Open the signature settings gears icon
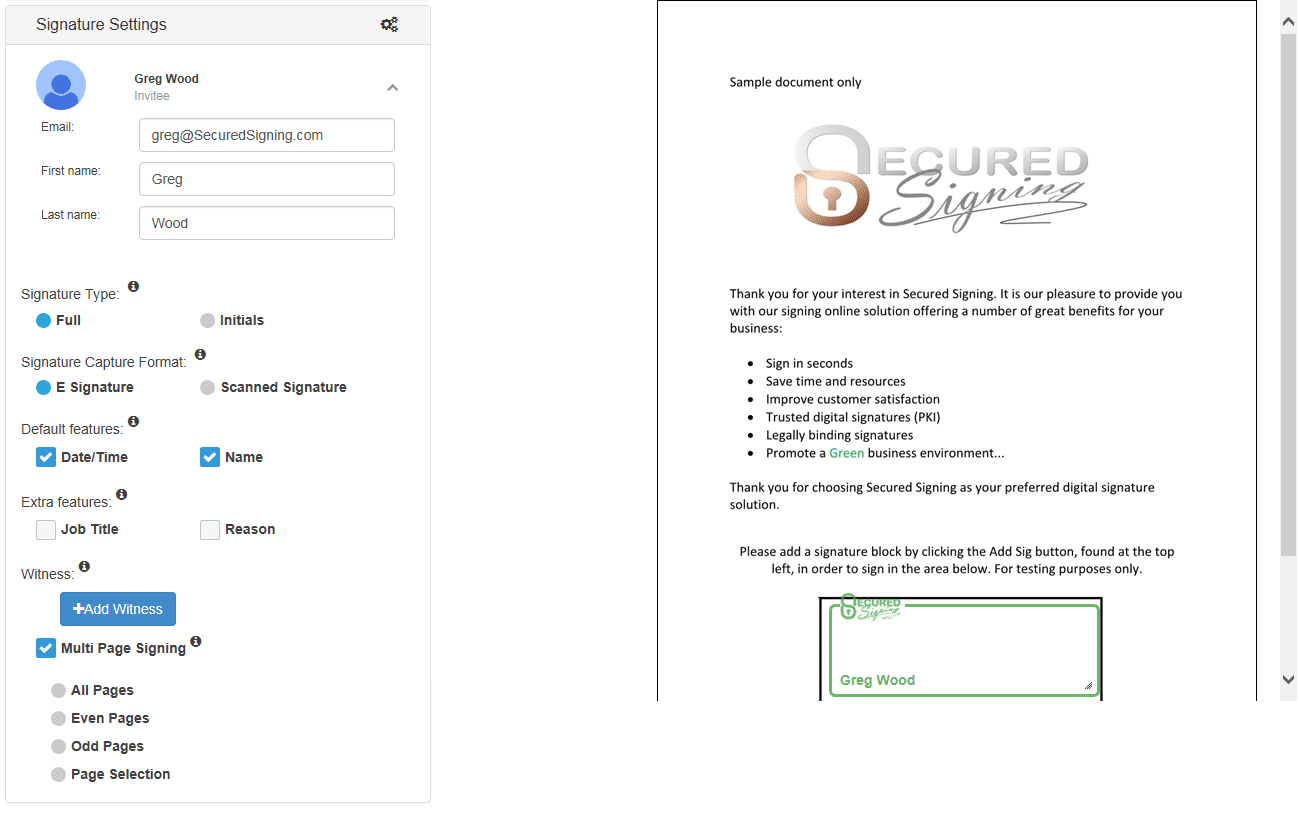This screenshot has height=813, width=1300. [x=389, y=25]
